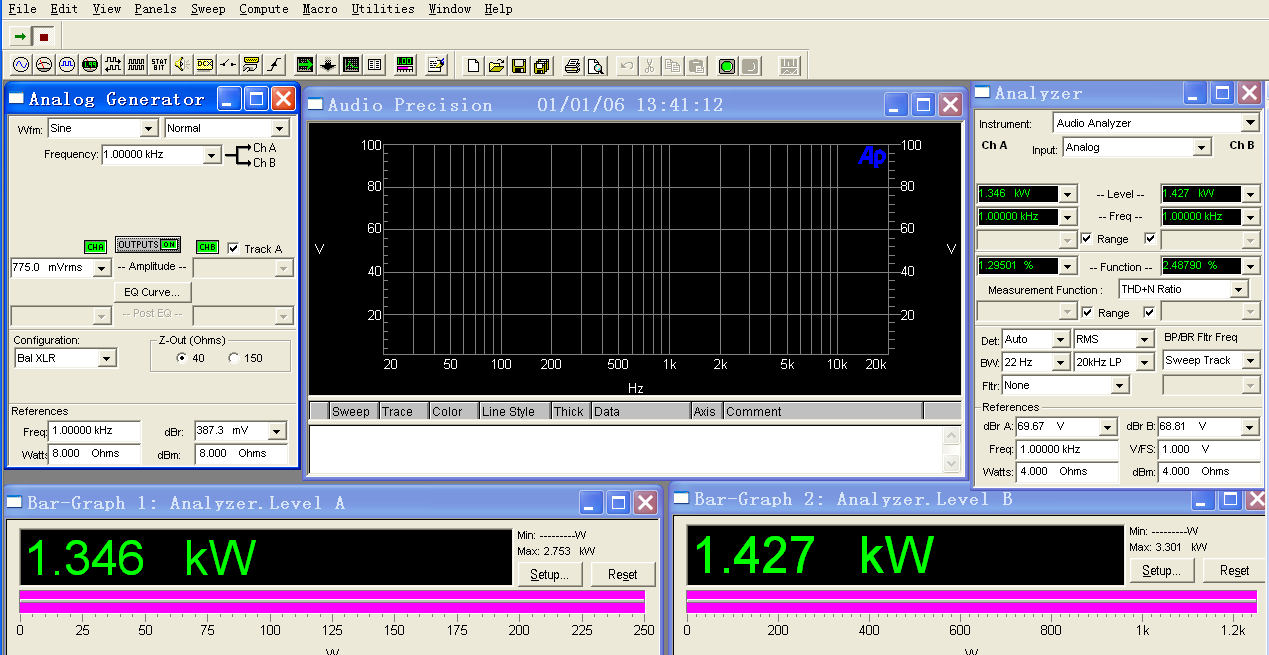Click the DCX toolbar icon
Screen dimensions: 1269x655
205,65
